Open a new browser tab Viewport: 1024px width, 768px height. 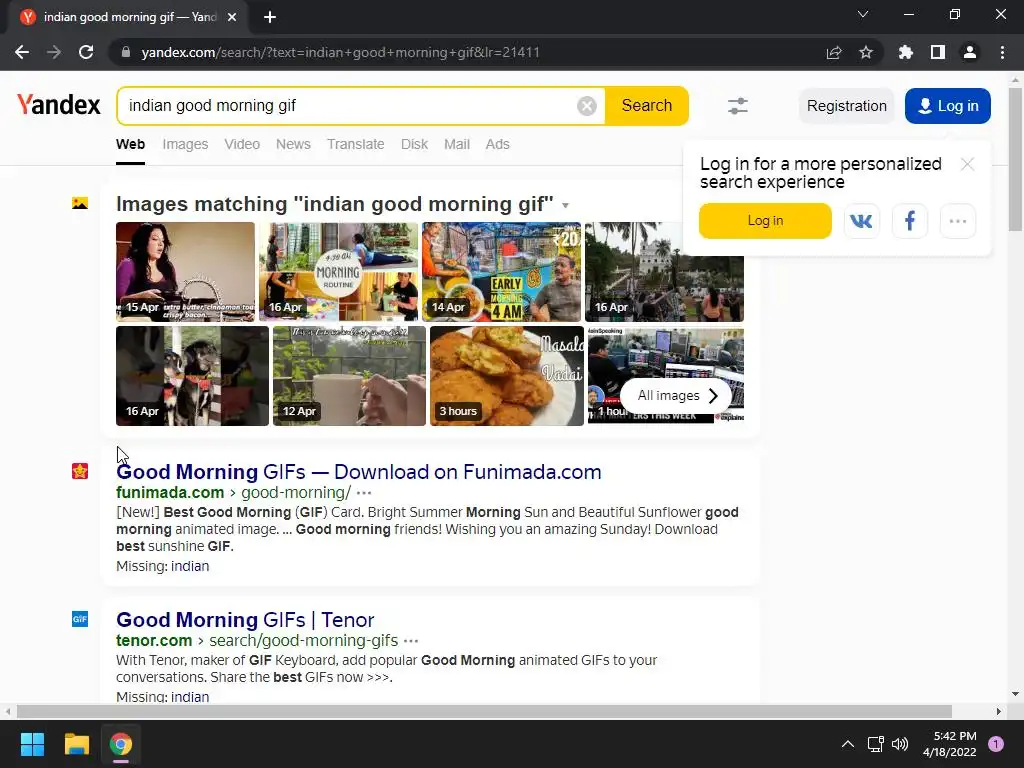click(x=270, y=17)
